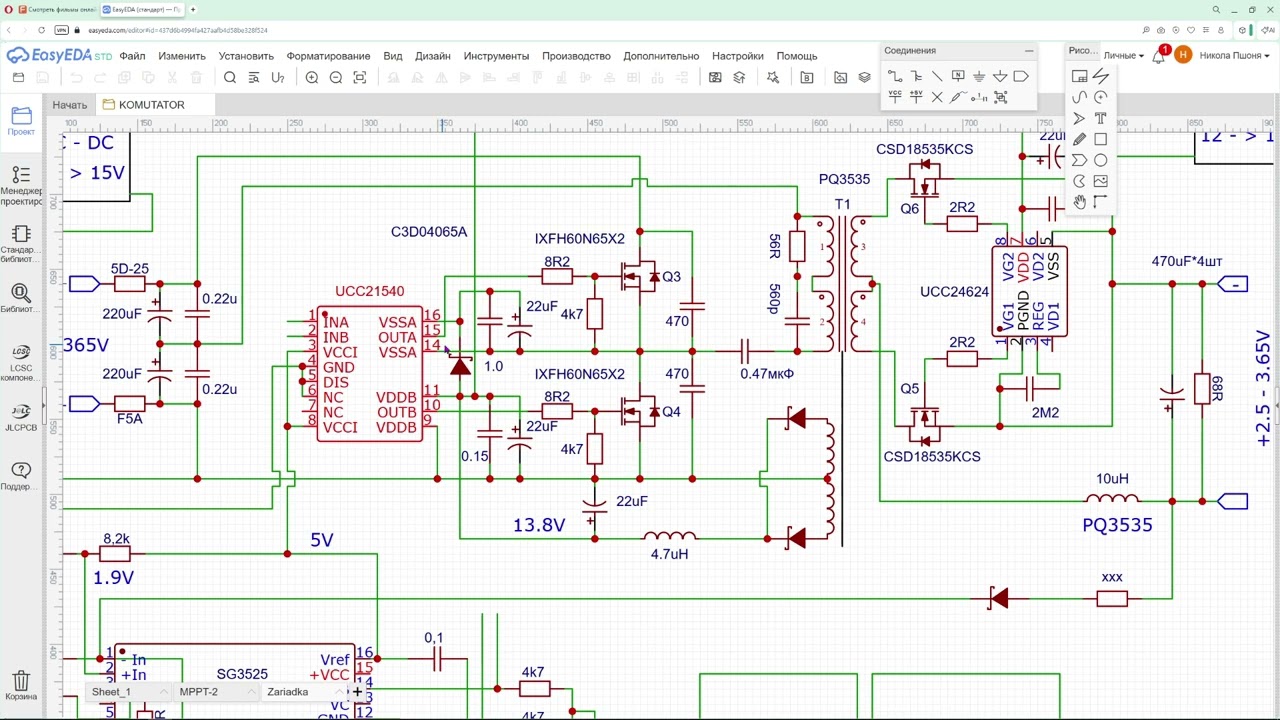Select the Wire tool in Соединения
Screen dimensions: 1280x720
895,76
